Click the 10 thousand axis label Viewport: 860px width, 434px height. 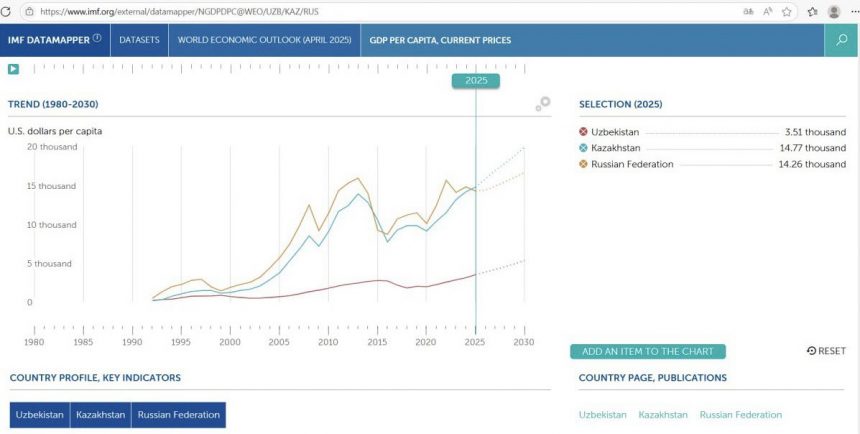coord(52,225)
